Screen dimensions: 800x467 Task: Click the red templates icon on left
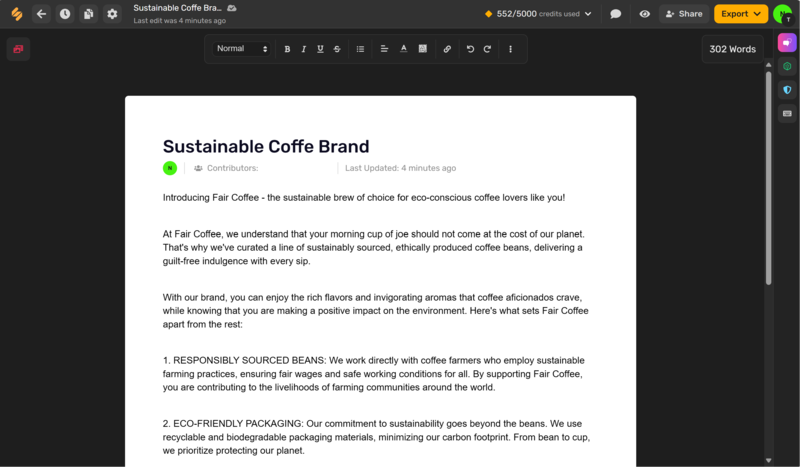coord(18,49)
